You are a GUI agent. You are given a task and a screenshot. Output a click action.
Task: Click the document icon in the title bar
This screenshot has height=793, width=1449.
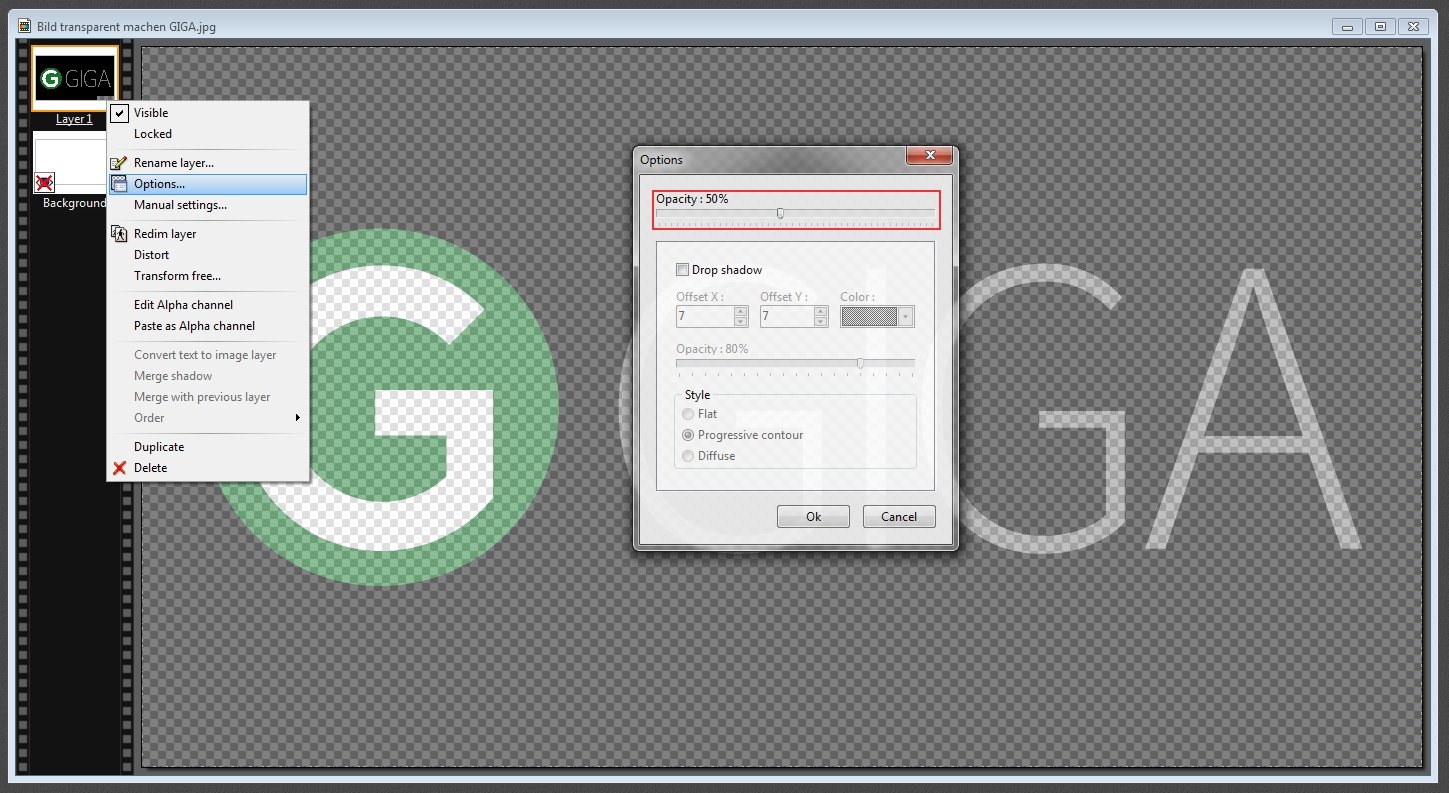click(x=24, y=26)
